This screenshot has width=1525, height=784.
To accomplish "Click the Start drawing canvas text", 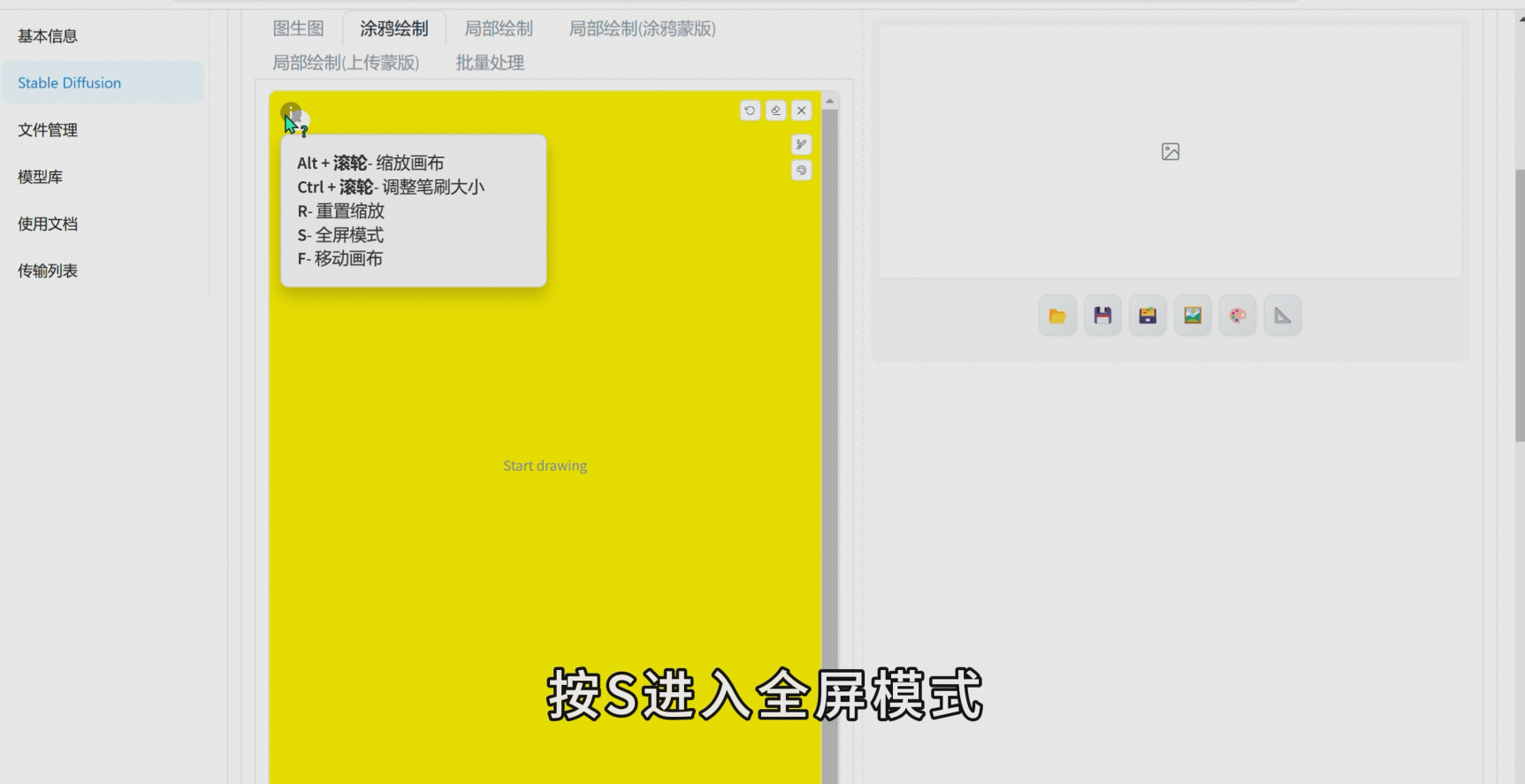I will point(545,466).
